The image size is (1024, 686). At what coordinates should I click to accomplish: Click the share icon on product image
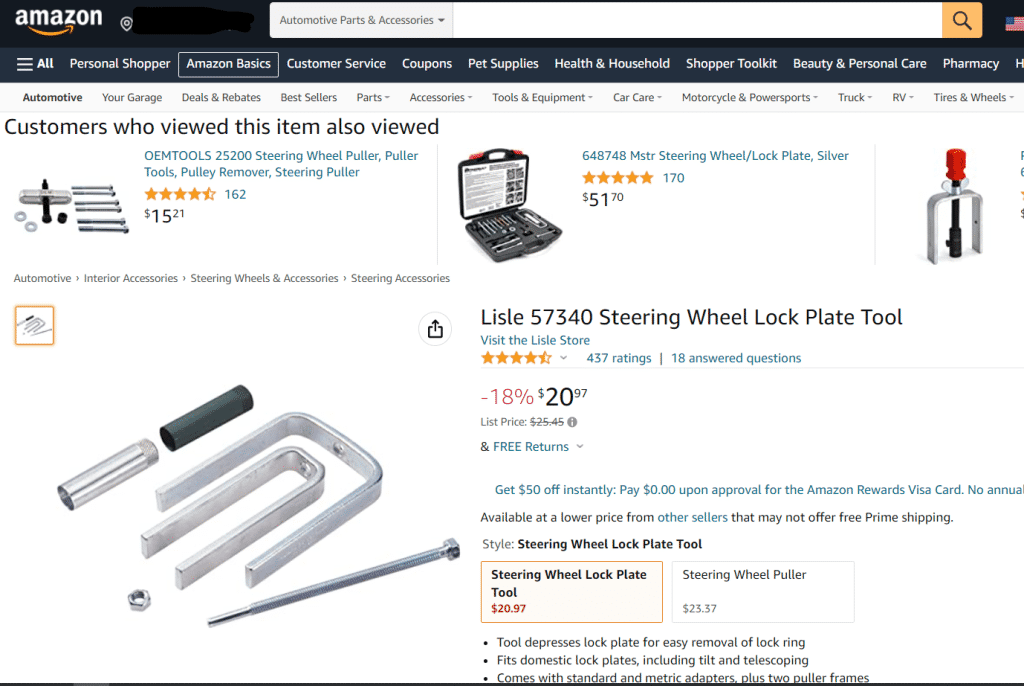click(435, 329)
